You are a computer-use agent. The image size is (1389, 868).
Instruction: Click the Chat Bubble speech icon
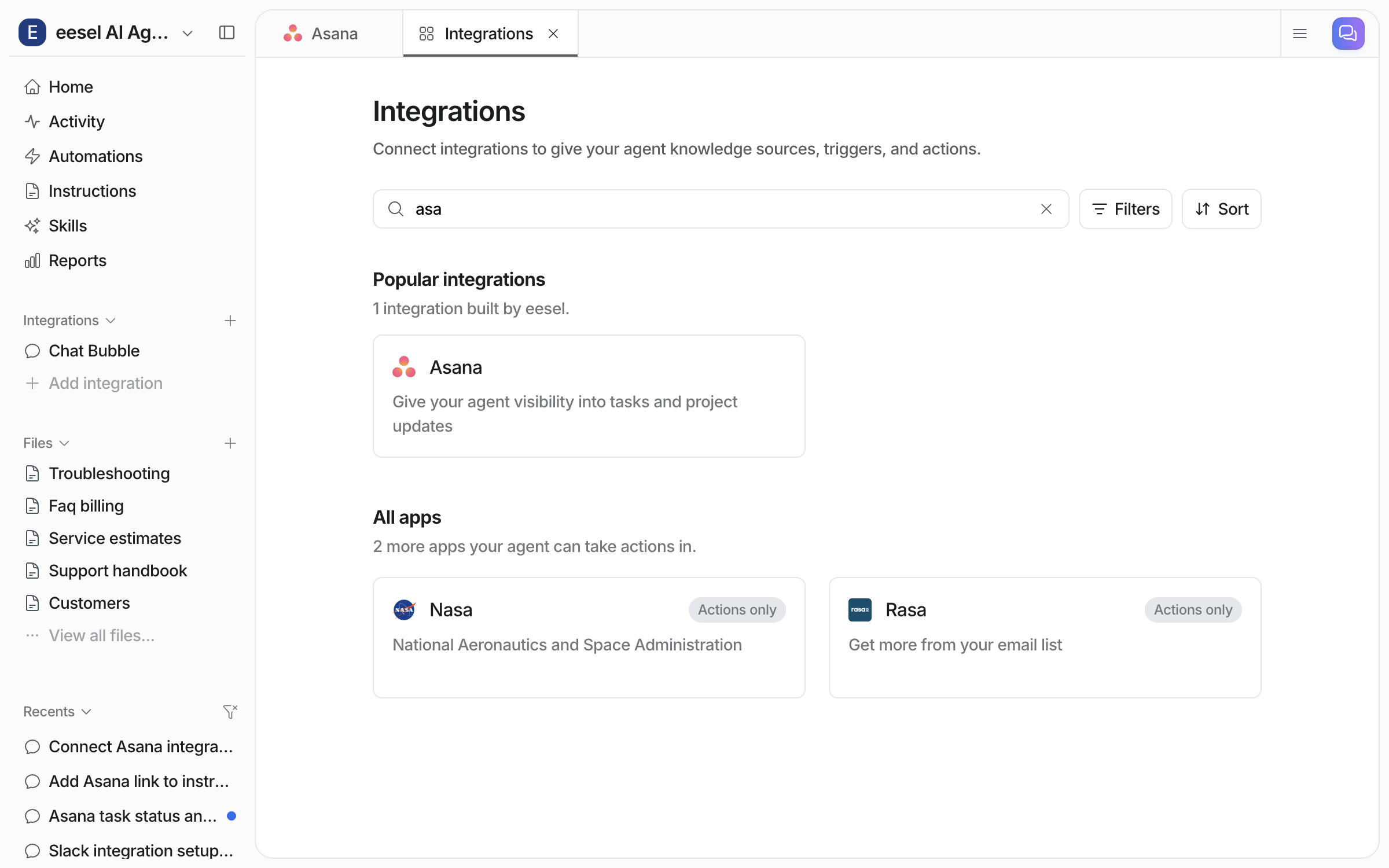[32, 351]
